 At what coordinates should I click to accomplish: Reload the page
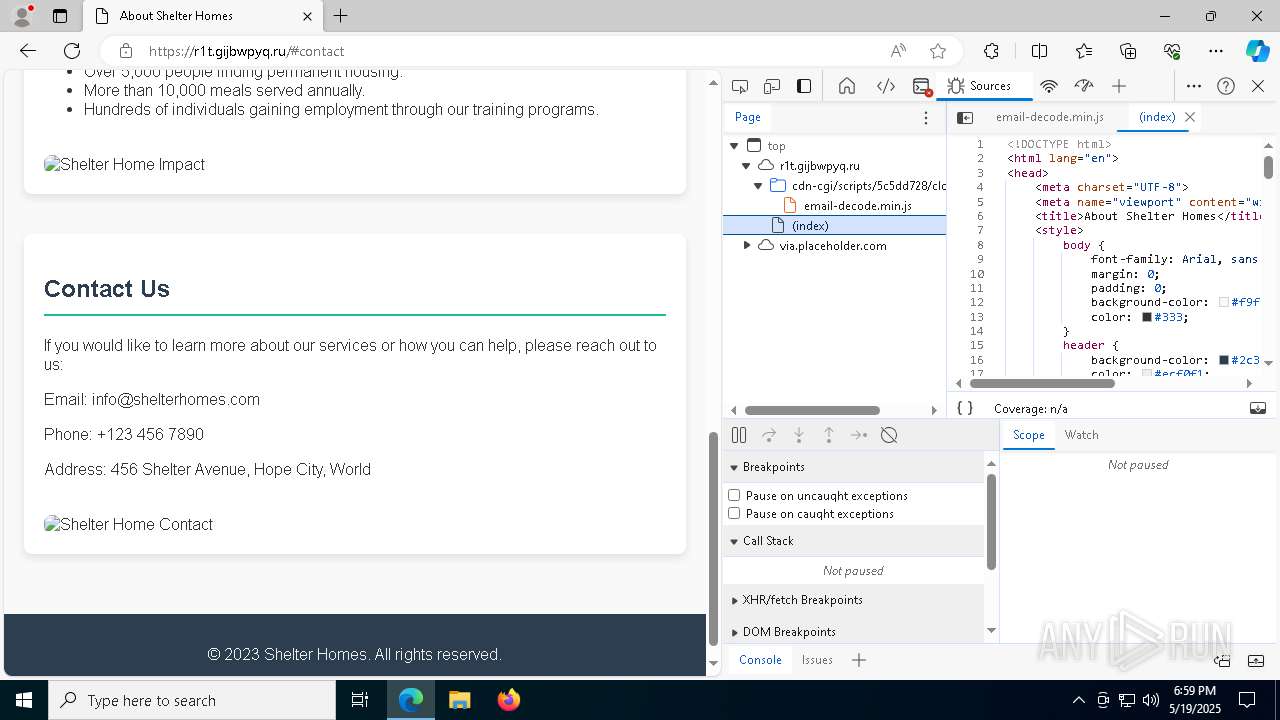tap(72, 51)
